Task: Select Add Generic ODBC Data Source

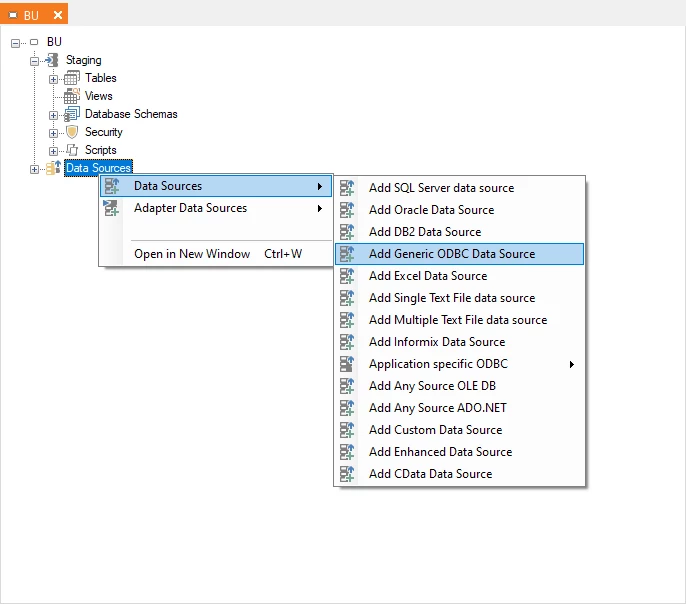Action: point(459,254)
